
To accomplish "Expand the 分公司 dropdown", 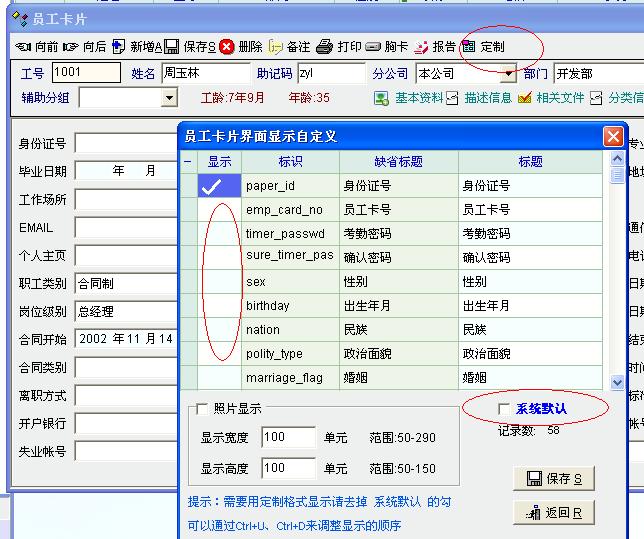I will click(x=507, y=74).
